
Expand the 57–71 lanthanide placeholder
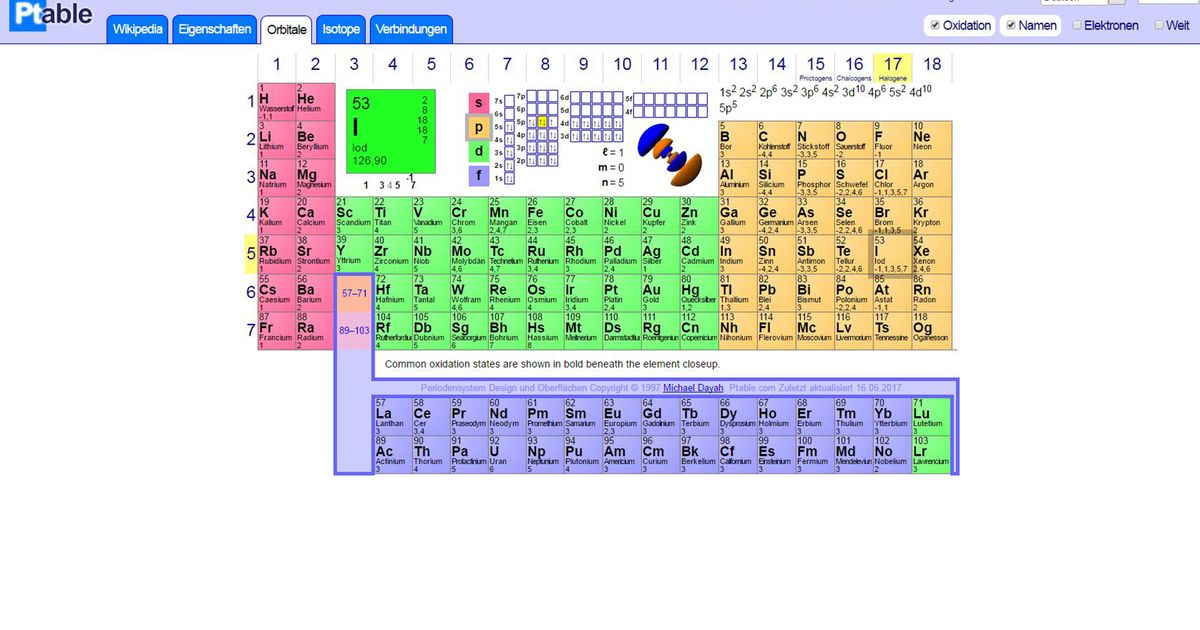(x=353, y=293)
